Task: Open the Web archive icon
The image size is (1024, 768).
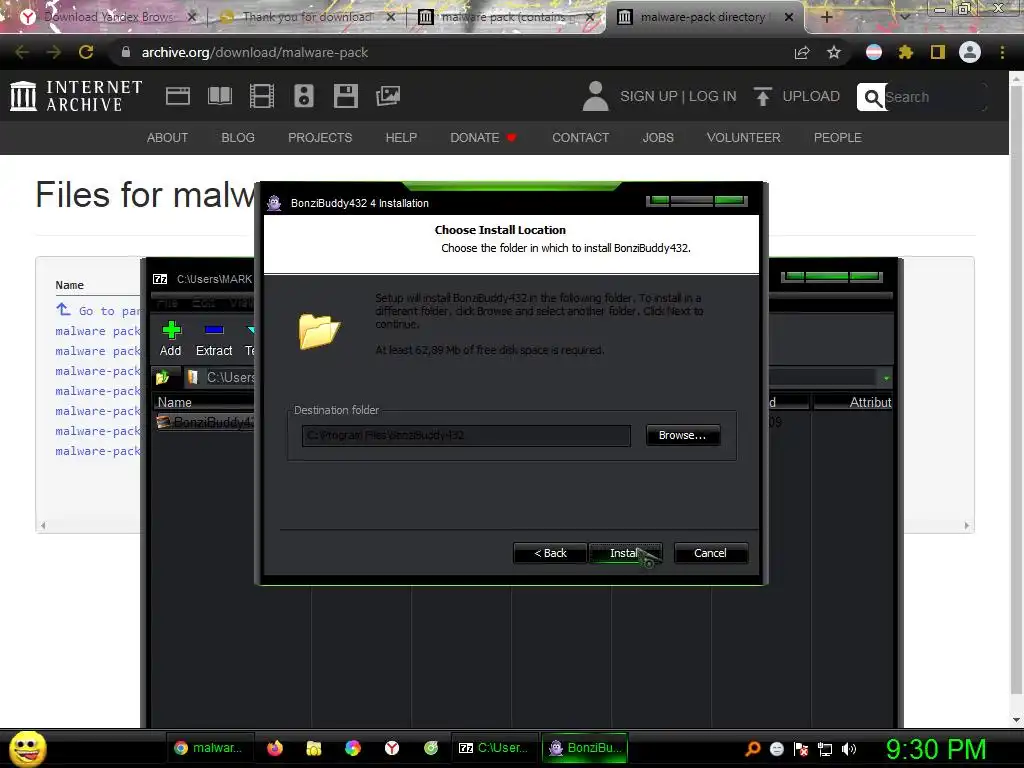Action: (x=178, y=96)
